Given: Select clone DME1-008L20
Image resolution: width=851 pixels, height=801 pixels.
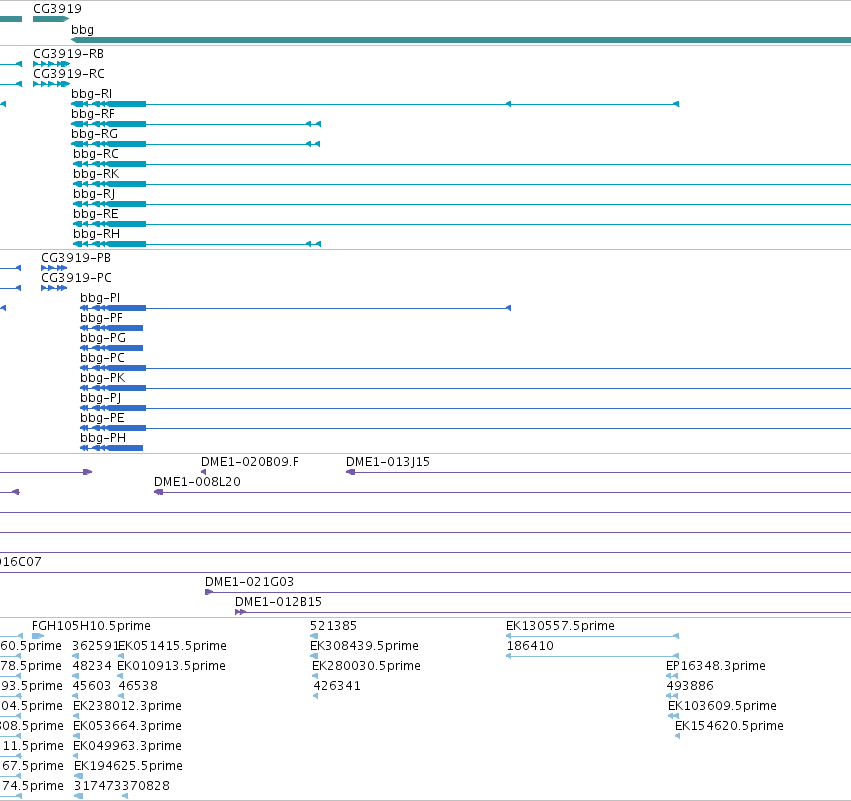Looking at the screenshot, I should pyautogui.click(x=198, y=482).
